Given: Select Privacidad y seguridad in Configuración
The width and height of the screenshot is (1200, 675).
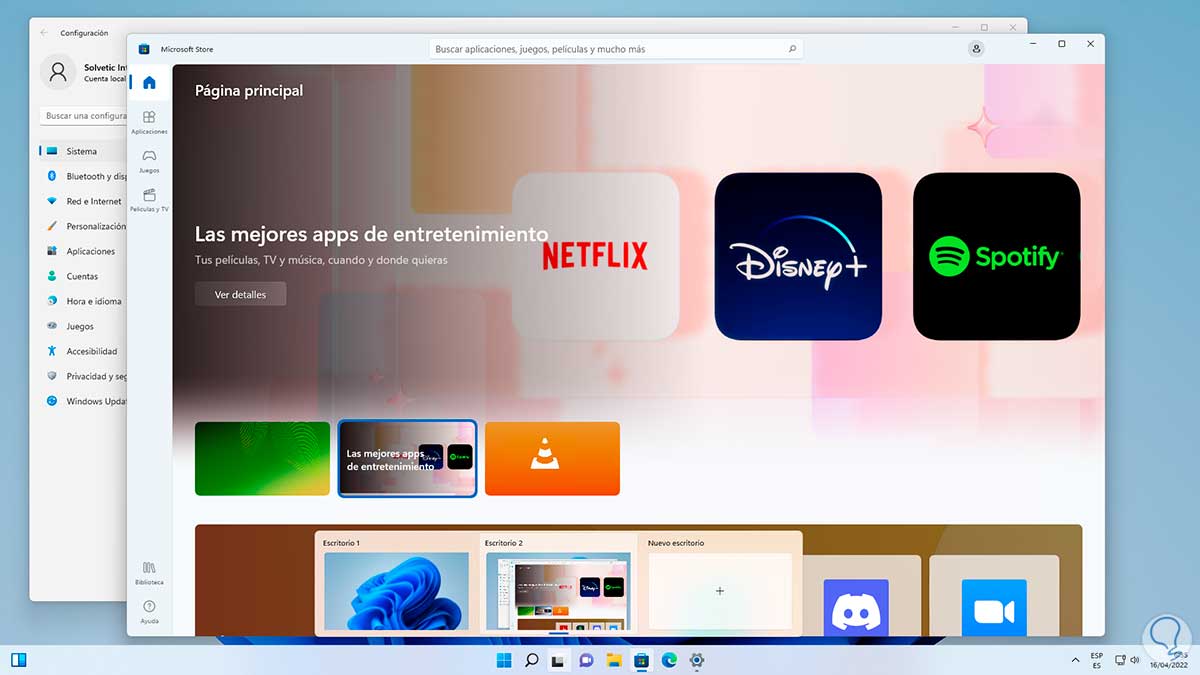Looking at the screenshot, I should [x=83, y=377].
